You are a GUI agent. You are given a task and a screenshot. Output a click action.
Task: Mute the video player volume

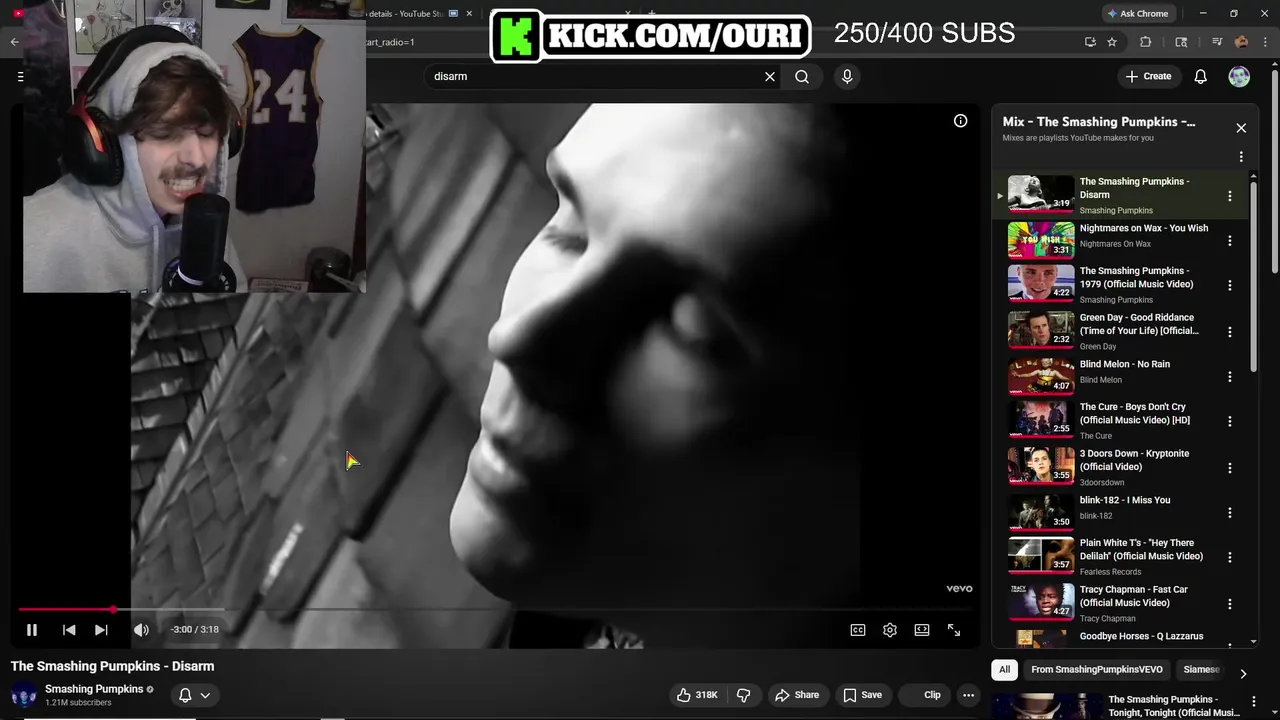pyautogui.click(x=141, y=630)
